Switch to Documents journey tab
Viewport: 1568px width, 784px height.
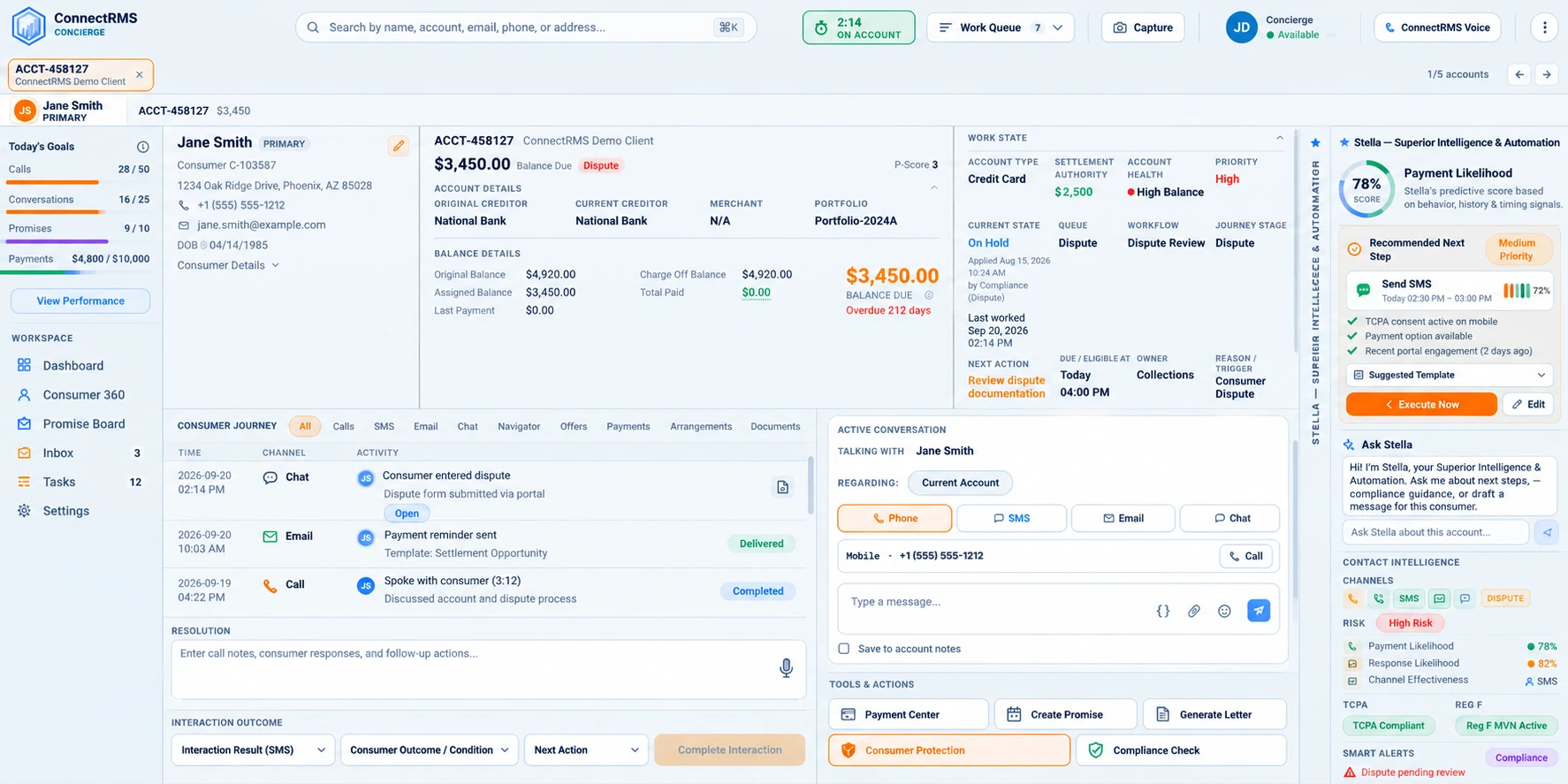(775, 426)
